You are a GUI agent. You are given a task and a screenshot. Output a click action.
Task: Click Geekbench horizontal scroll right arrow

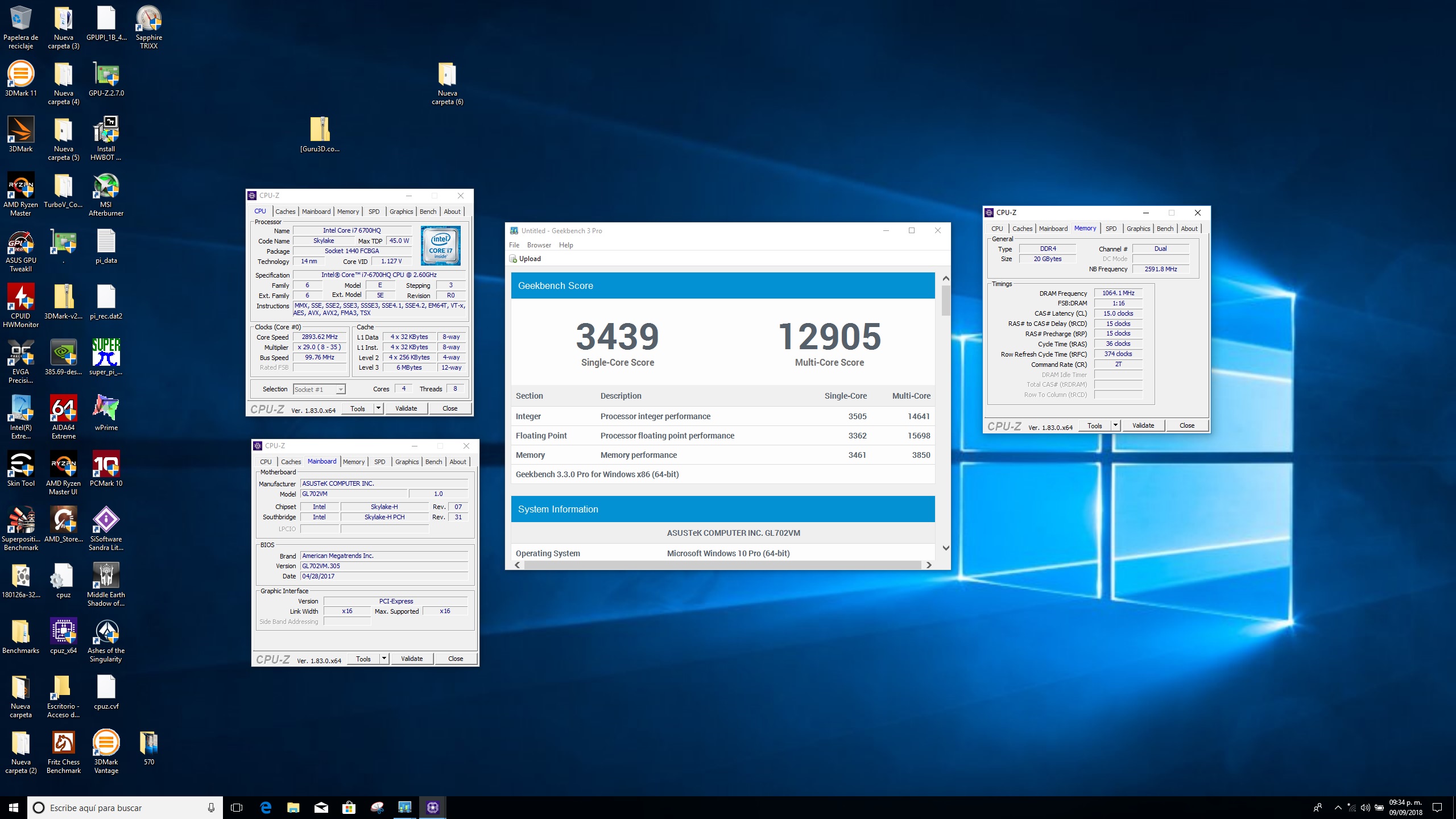[x=929, y=565]
